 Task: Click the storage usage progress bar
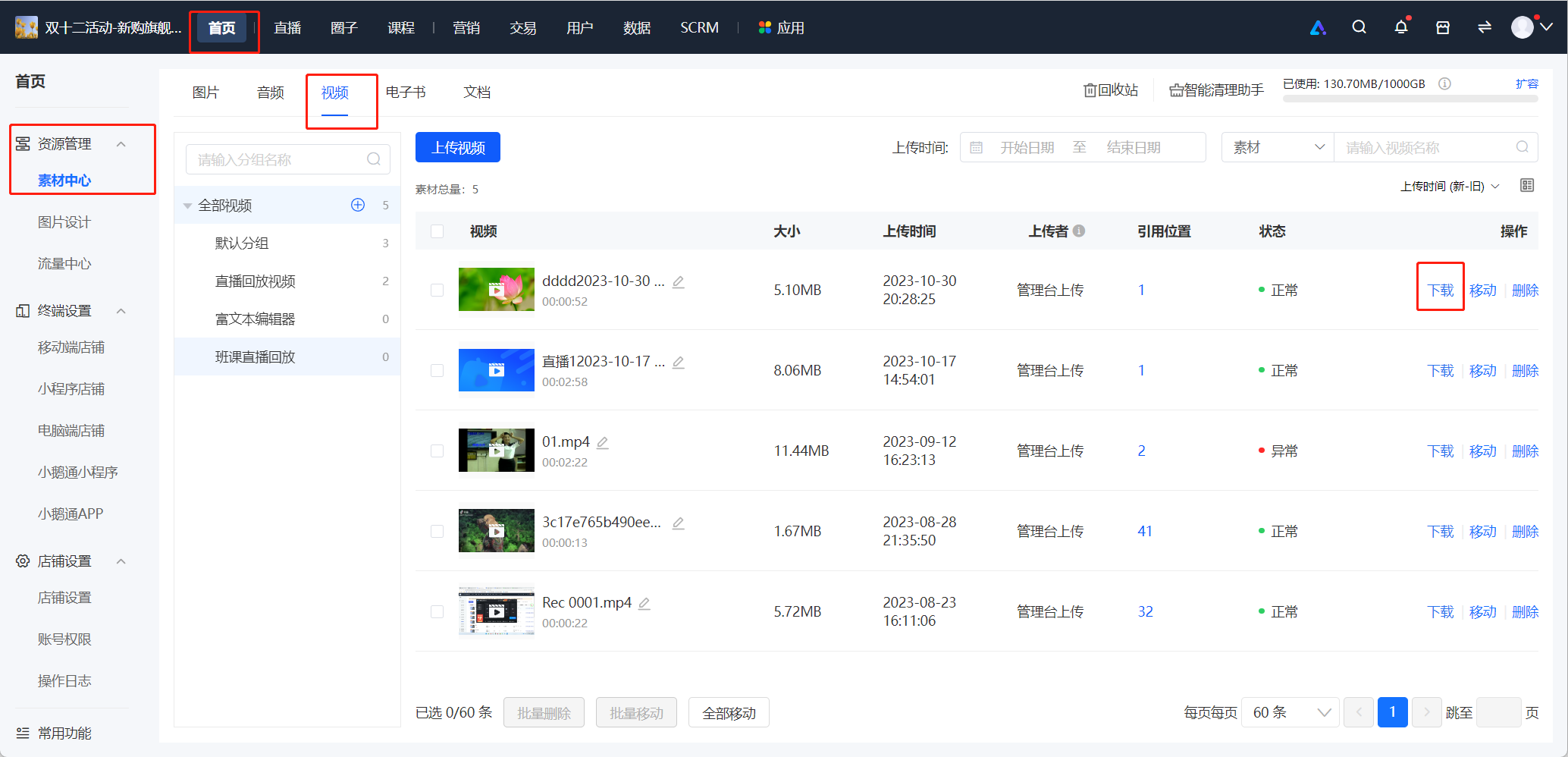pyautogui.click(x=1410, y=99)
